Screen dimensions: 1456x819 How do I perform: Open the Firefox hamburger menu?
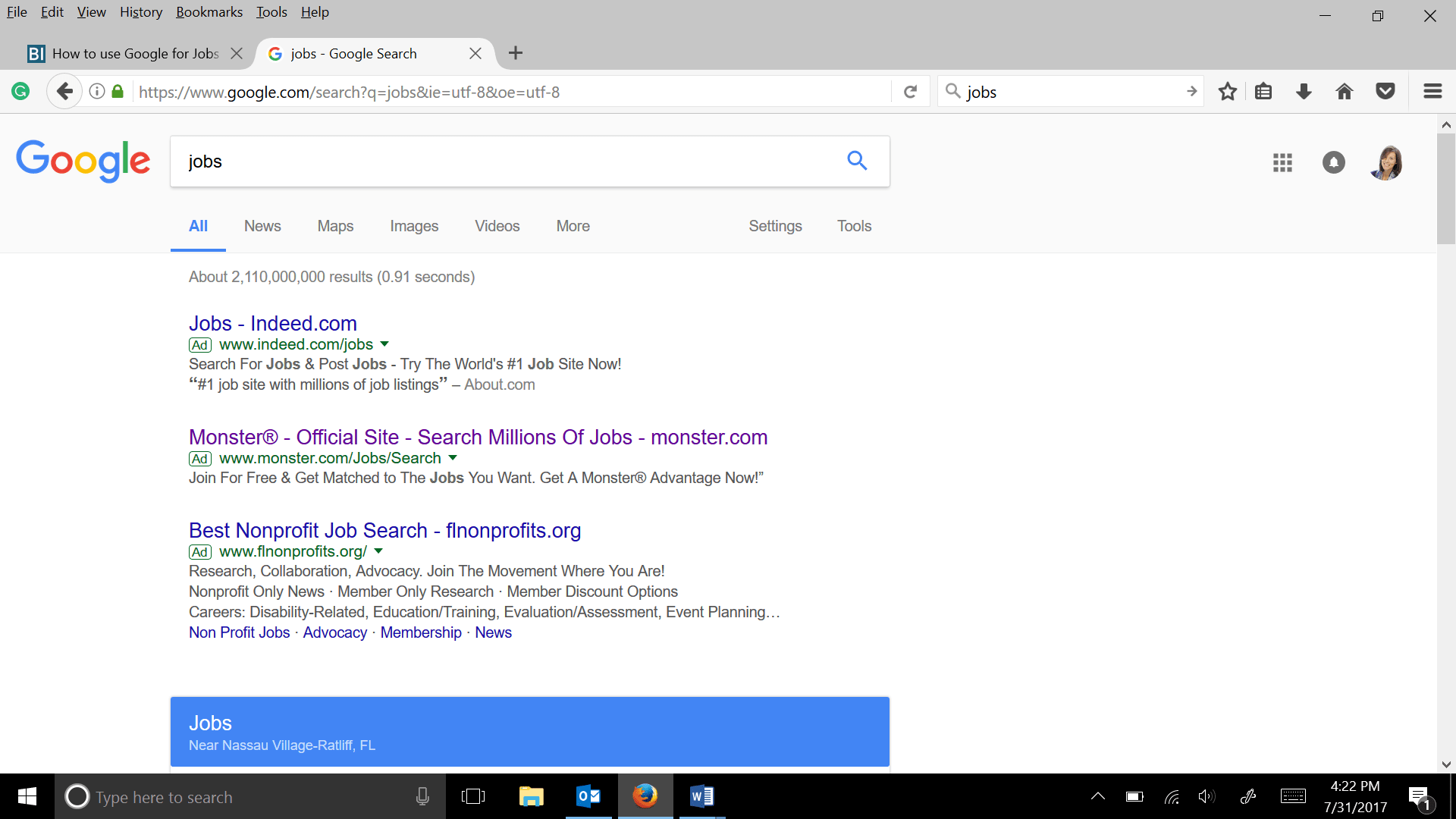tap(1432, 91)
